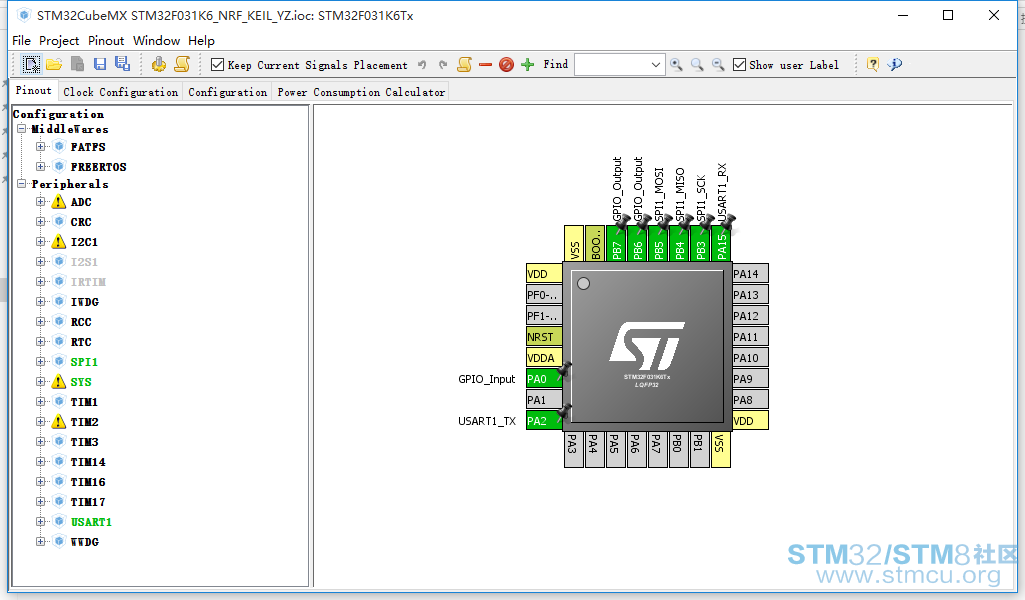This screenshot has width=1025, height=600.
Task: Select the WWDG peripheral tree item
Action: pos(84,542)
